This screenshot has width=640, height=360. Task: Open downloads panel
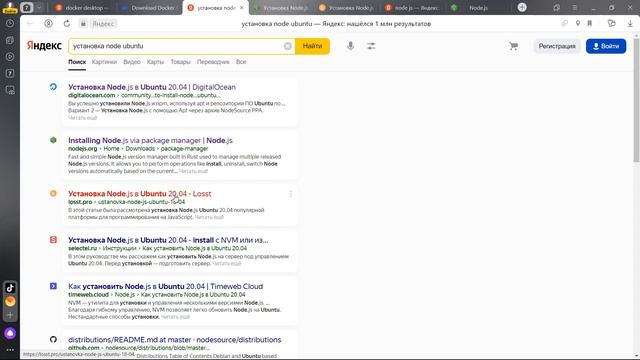(630, 24)
